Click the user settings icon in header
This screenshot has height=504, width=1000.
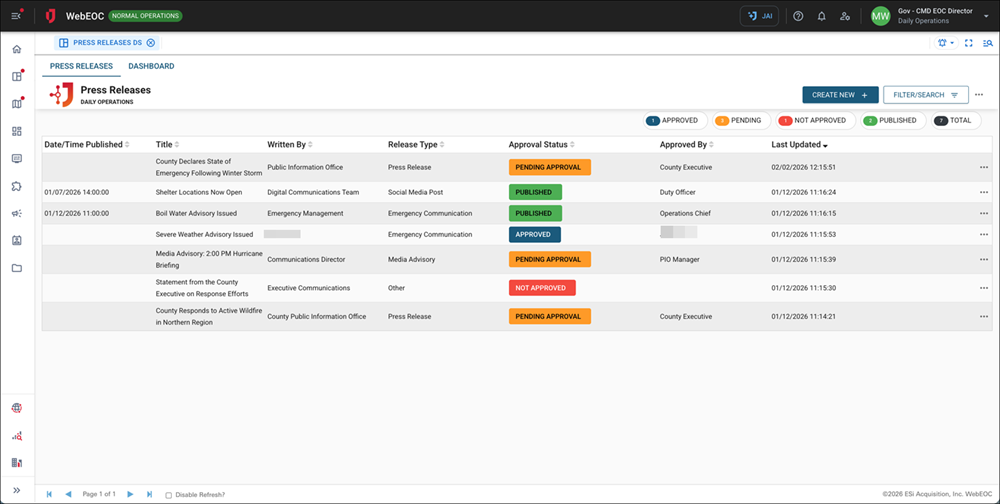click(x=846, y=16)
